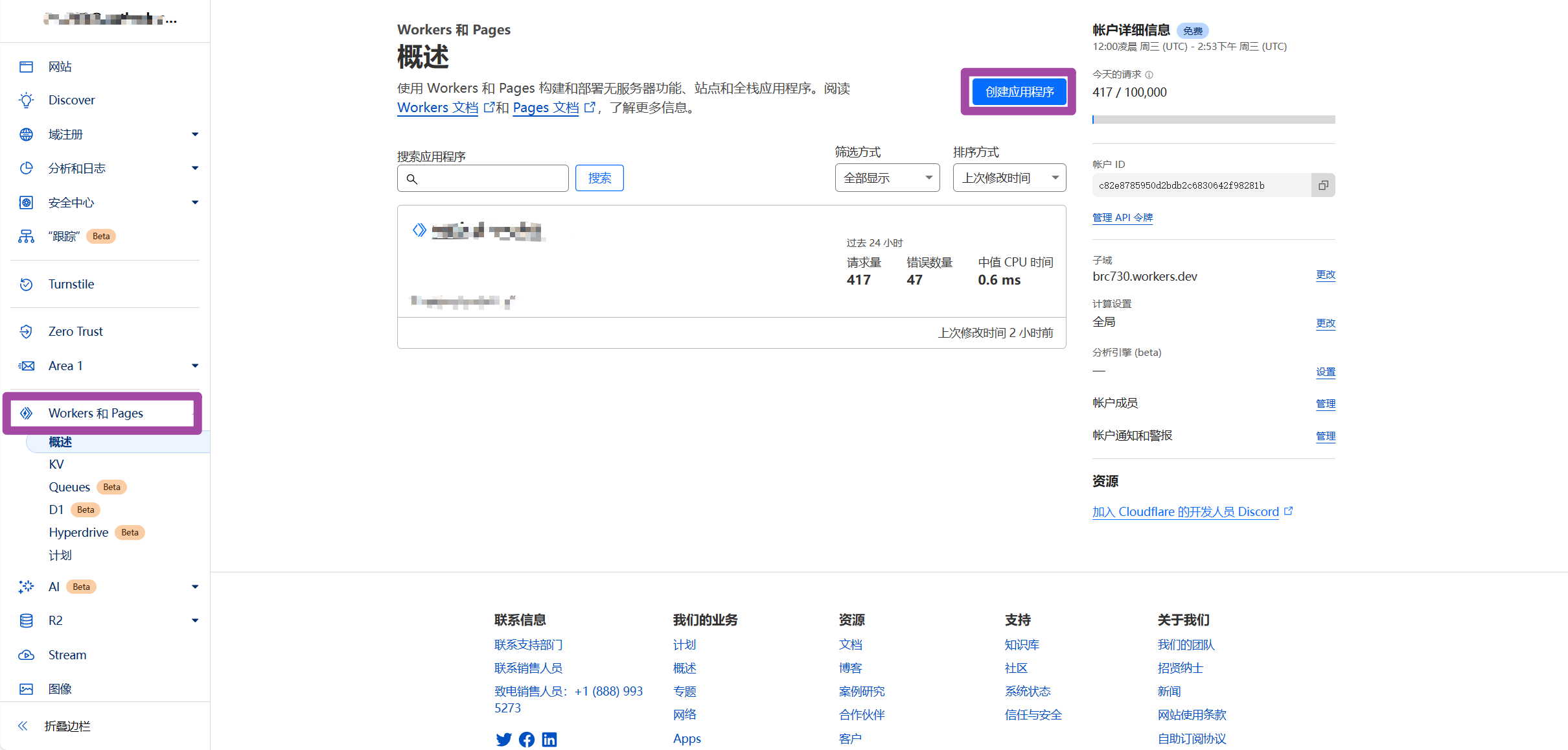Image resolution: width=1568 pixels, height=750 pixels.
Task: Click the 折叠边栏 label
Action: [67, 726]
